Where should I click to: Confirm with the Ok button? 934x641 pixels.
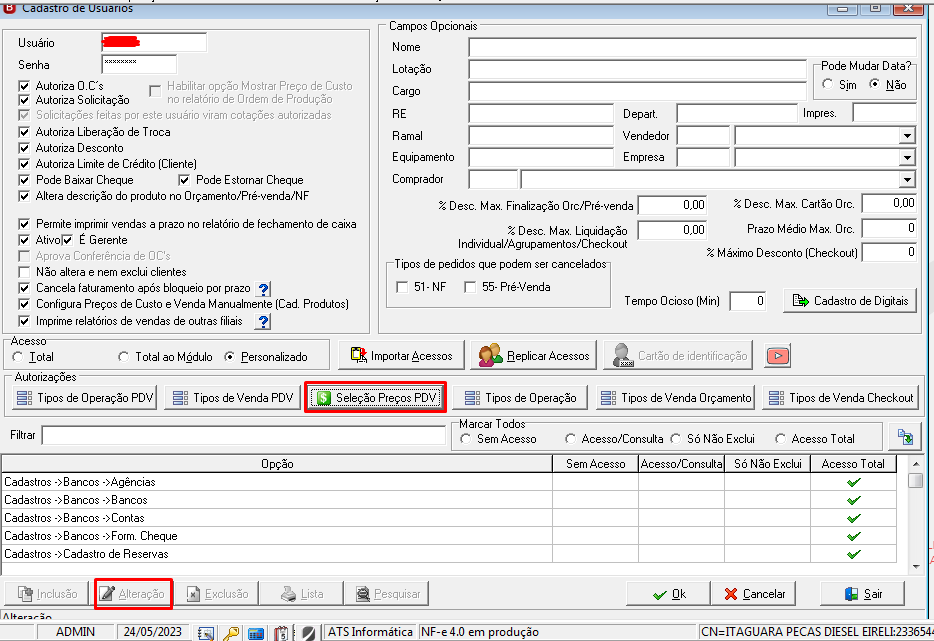pos(669,594)
